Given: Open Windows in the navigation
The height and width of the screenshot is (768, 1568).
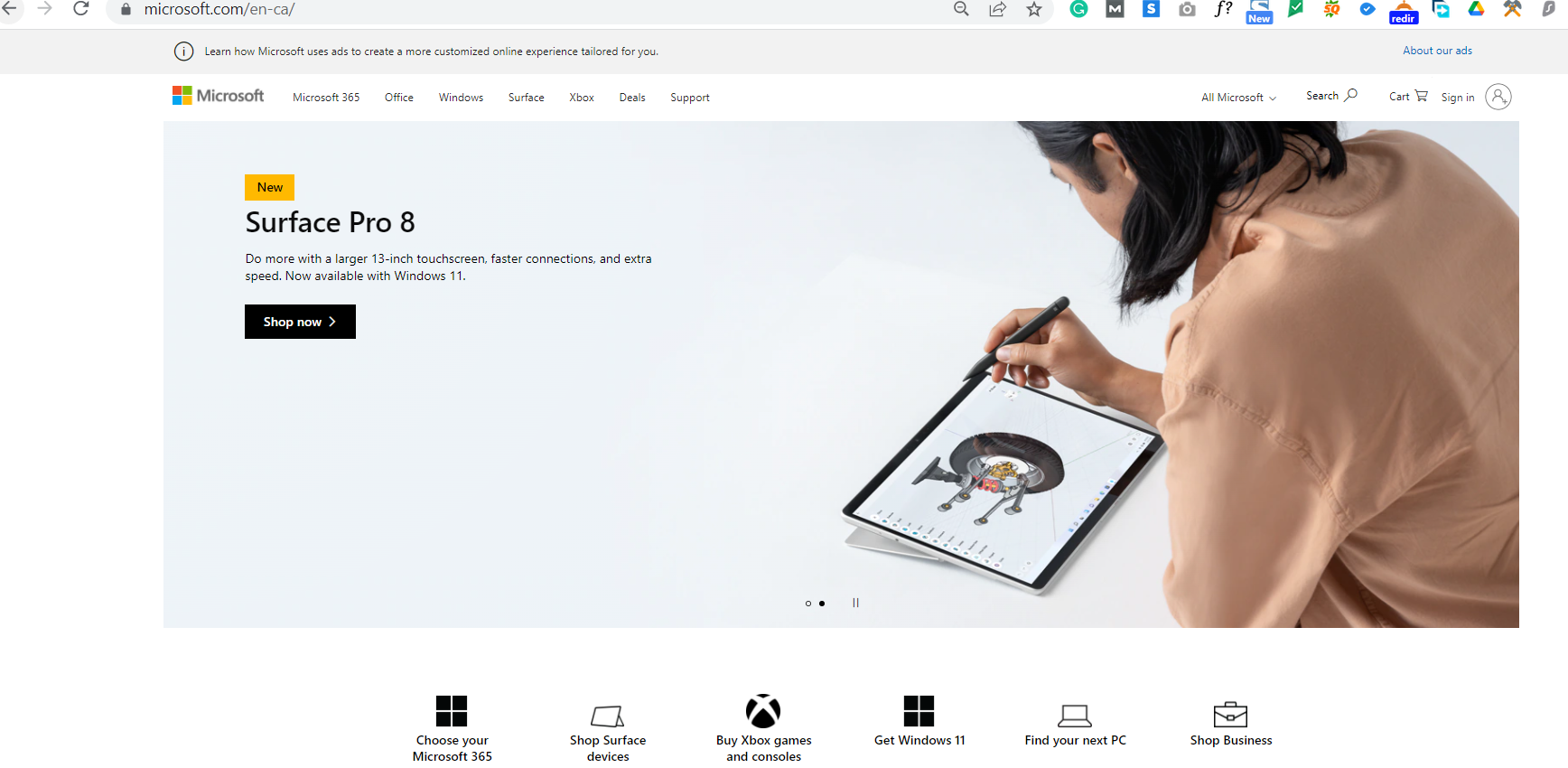Looking at the screenshot, I should click(x=461, y=98).
